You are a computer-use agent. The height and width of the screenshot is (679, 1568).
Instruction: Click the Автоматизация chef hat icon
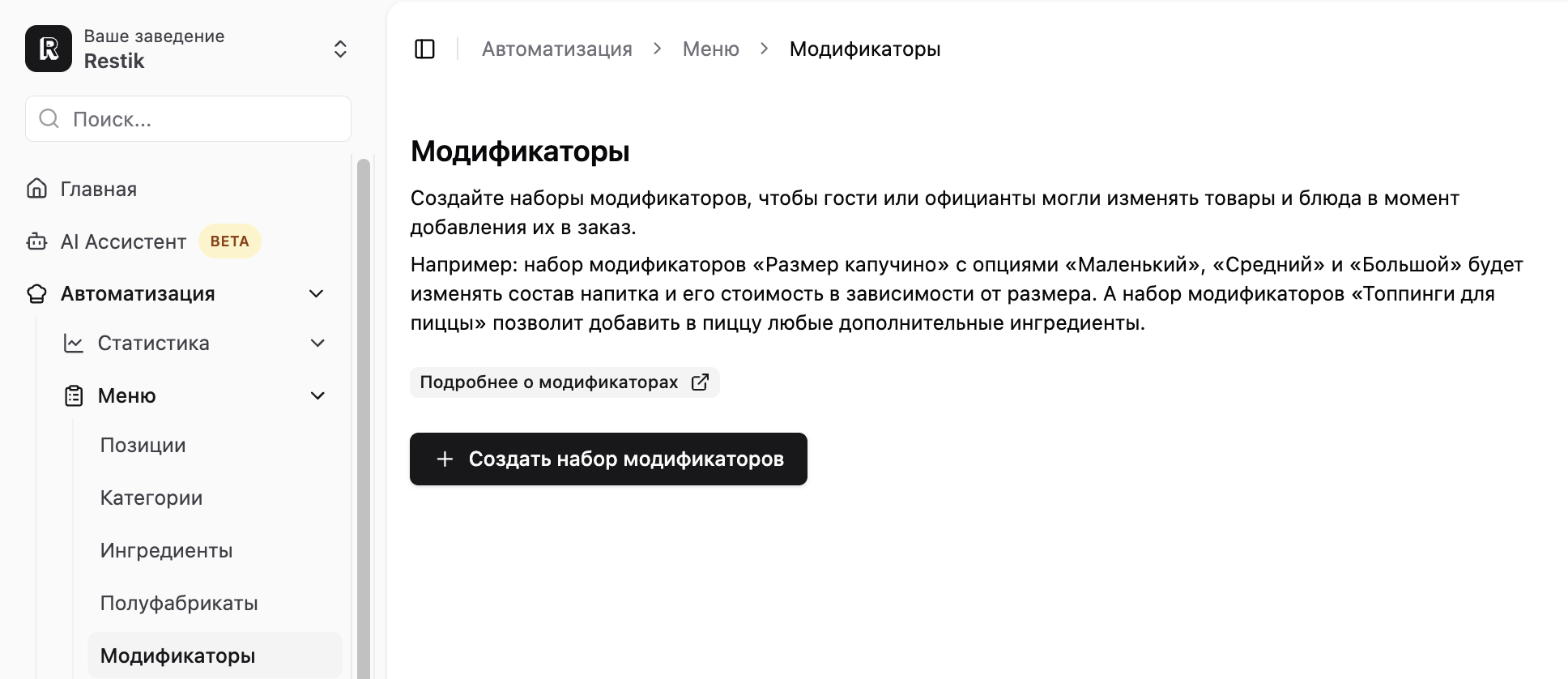pos(36,293)
